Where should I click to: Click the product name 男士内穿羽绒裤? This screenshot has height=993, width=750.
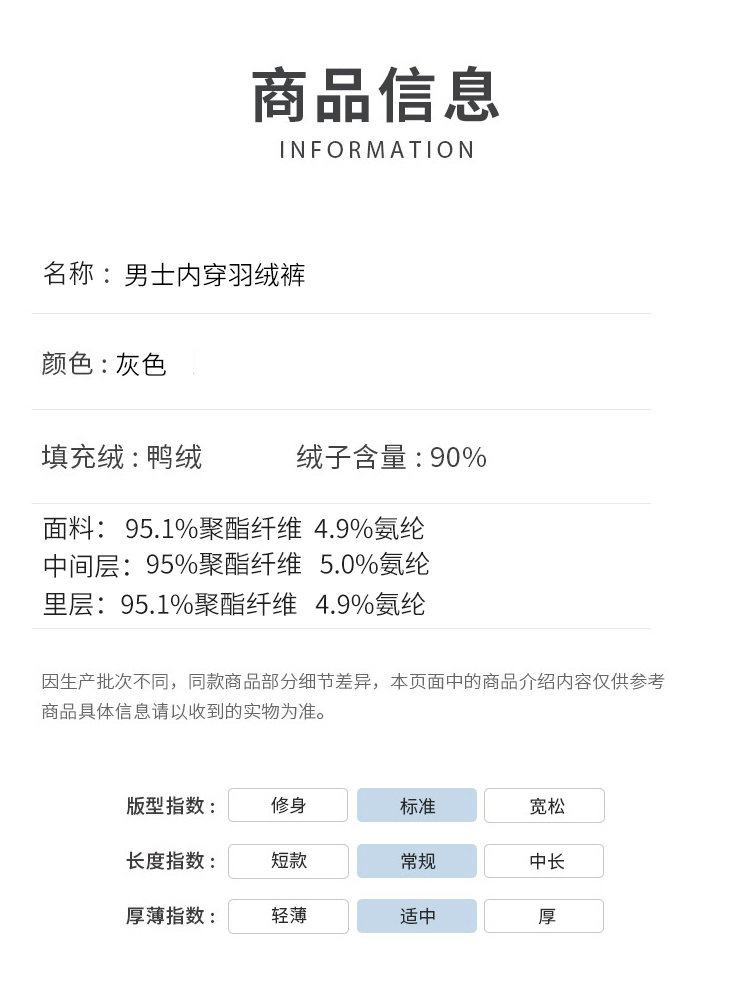click(214, 275)
